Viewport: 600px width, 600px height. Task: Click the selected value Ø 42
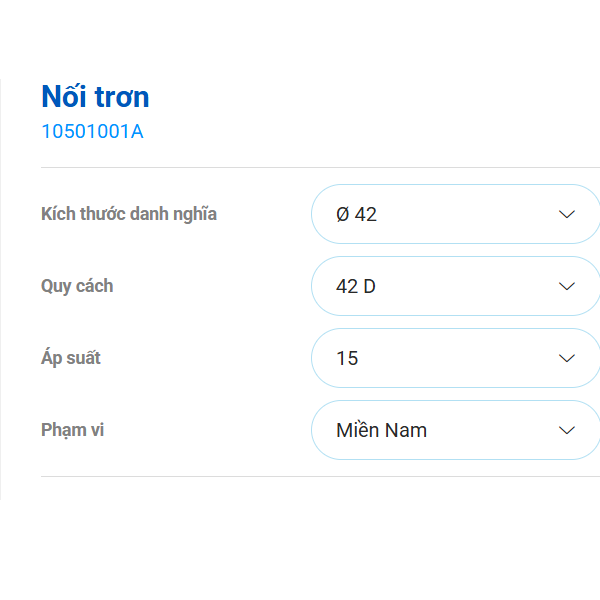[357, 214]
